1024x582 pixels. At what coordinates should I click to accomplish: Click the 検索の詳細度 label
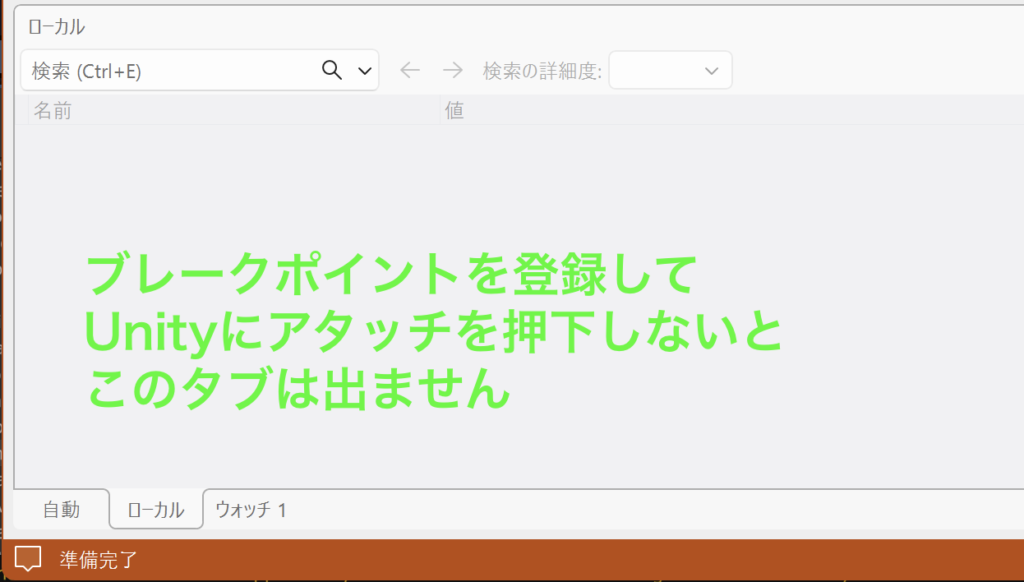tap(542, 71)
